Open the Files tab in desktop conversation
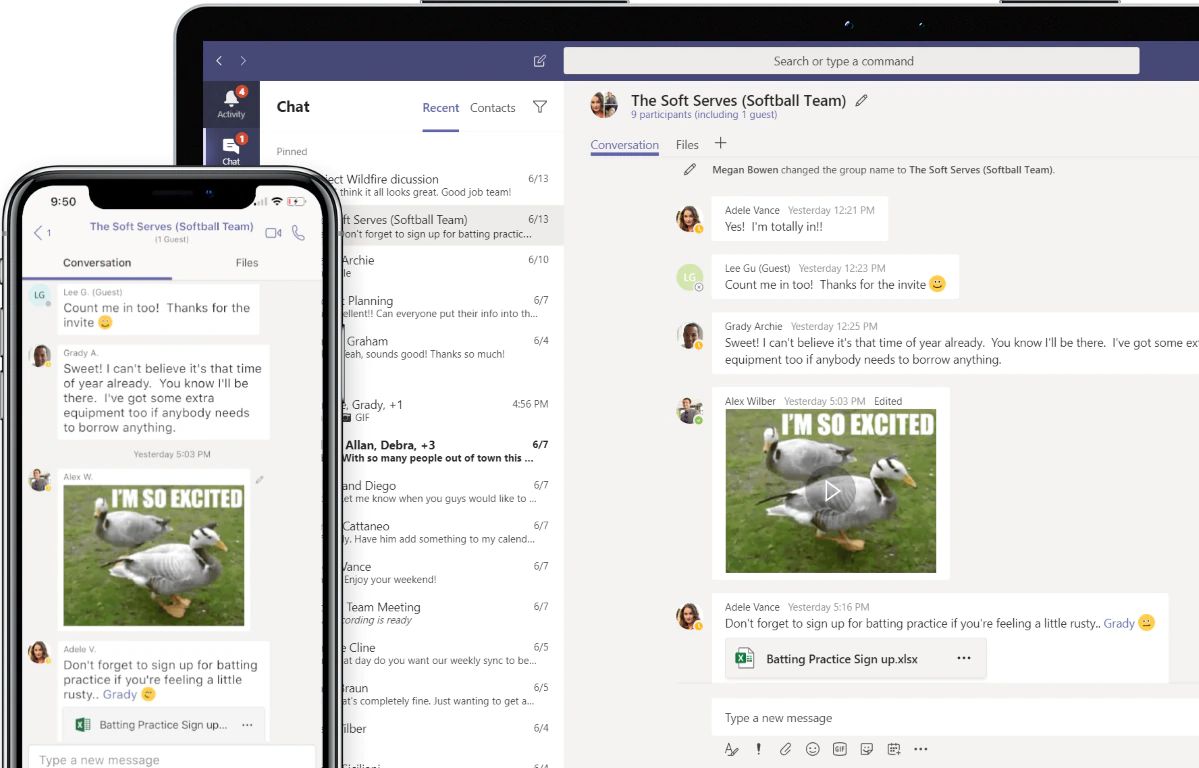The height and width of the screenshot is (768, 1199). pos(687,145)
